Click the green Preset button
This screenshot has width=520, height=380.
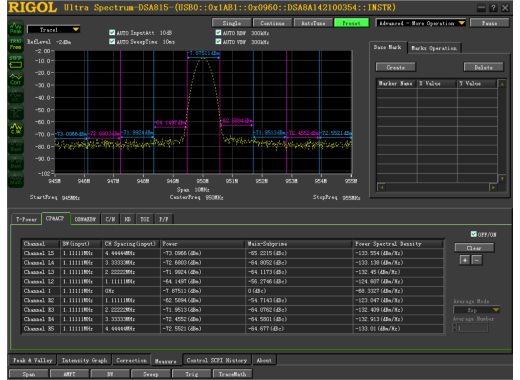click(x=351, y=23)
